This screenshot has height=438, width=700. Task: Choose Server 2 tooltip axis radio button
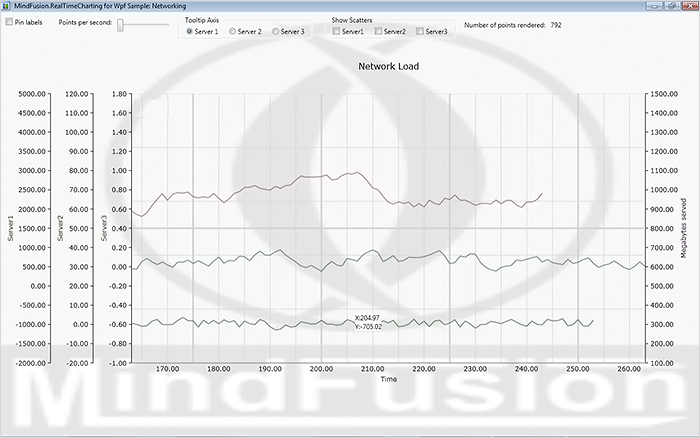[234, 32]
